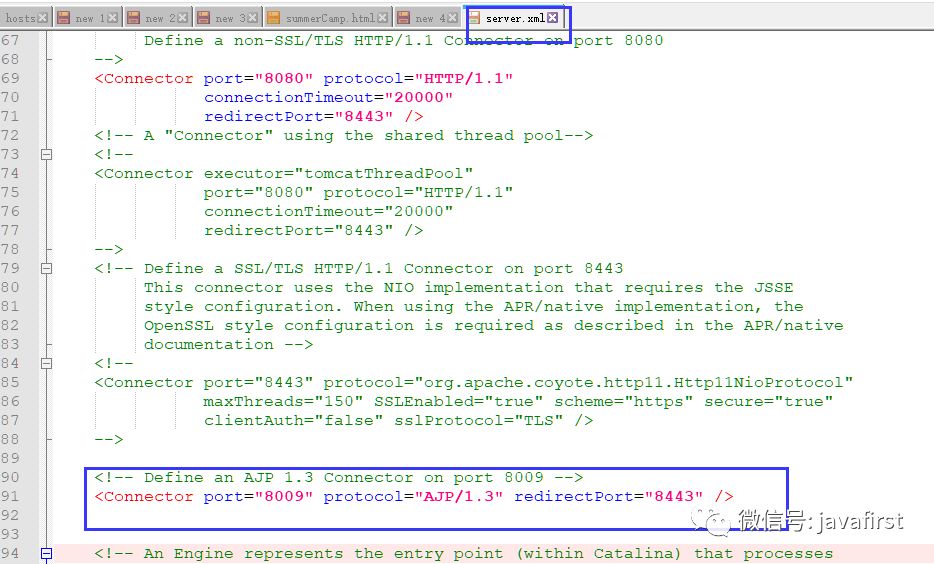
Task: Click the "tomcatThreadPool" executor value
Action: [x=388, y=173]
